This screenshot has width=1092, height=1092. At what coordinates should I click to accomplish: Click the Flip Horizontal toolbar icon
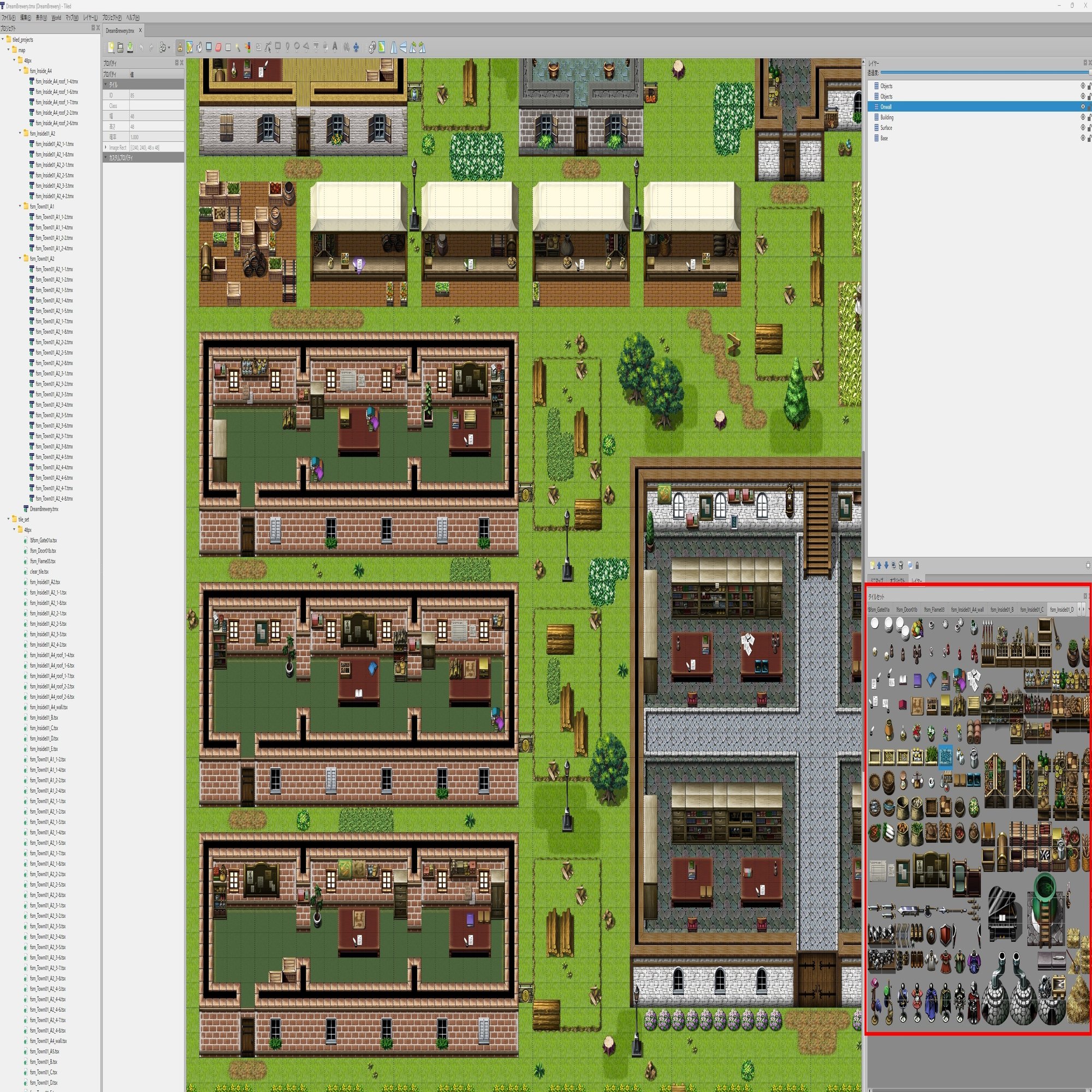click(x=394, y=48)
